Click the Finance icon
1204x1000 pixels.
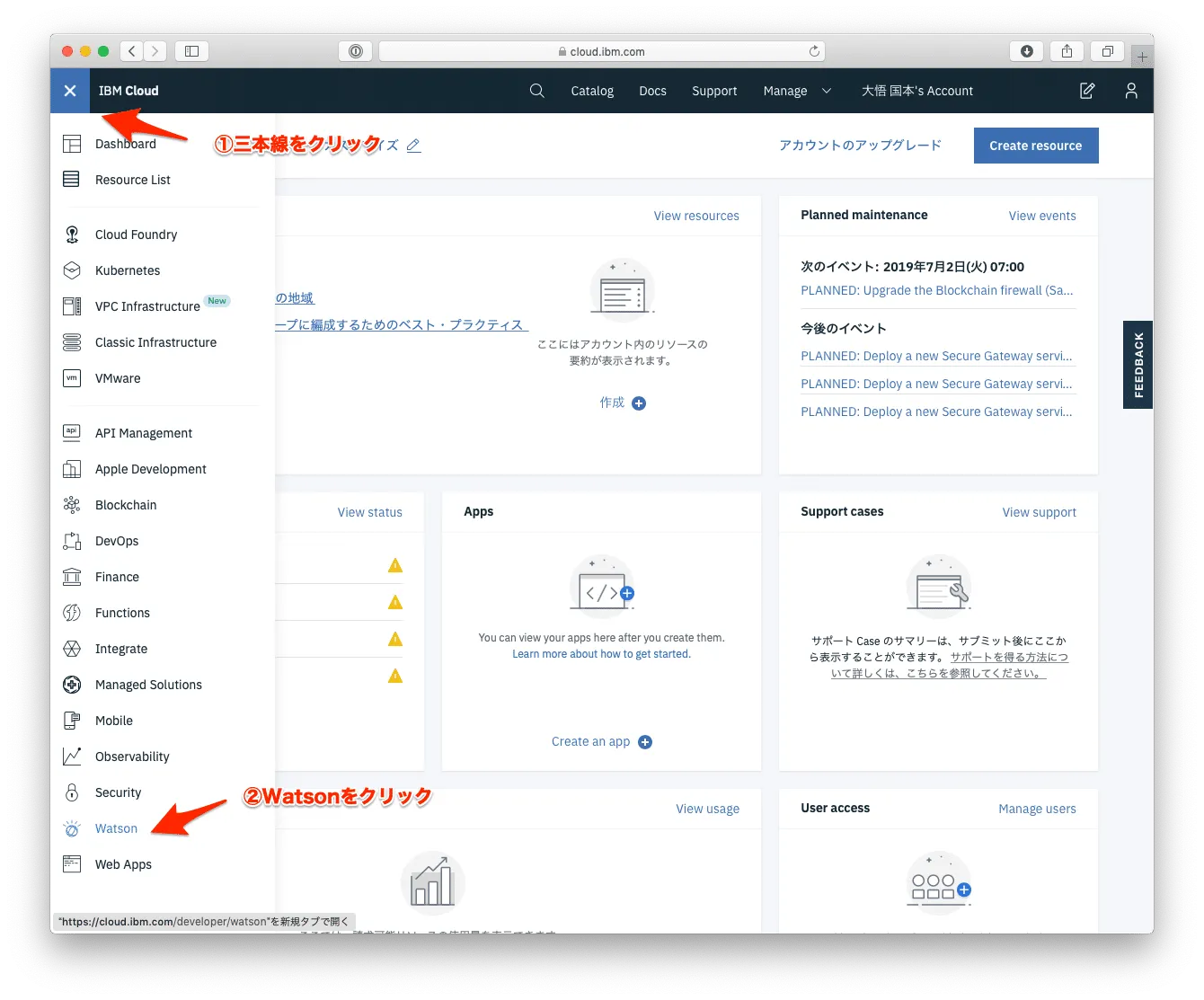point(72,577)
